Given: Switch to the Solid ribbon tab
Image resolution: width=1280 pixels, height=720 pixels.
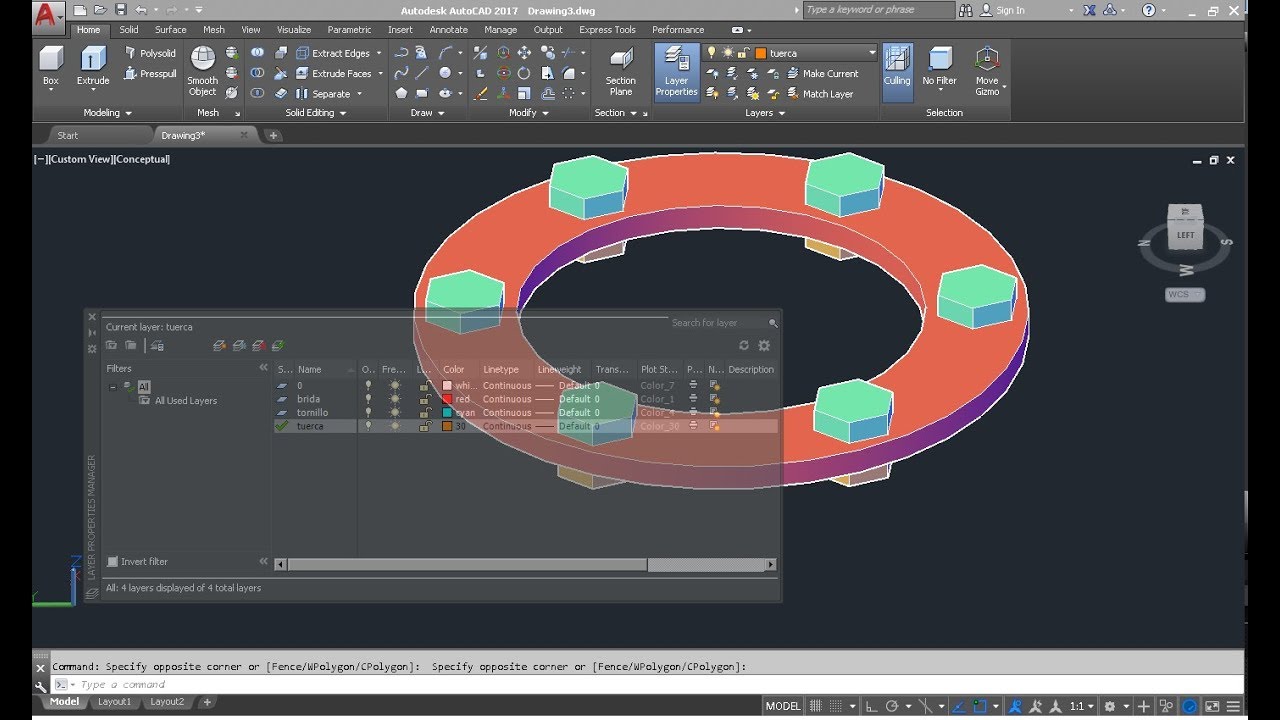Looking at the screenshot, I should click(x=129, y=30).
